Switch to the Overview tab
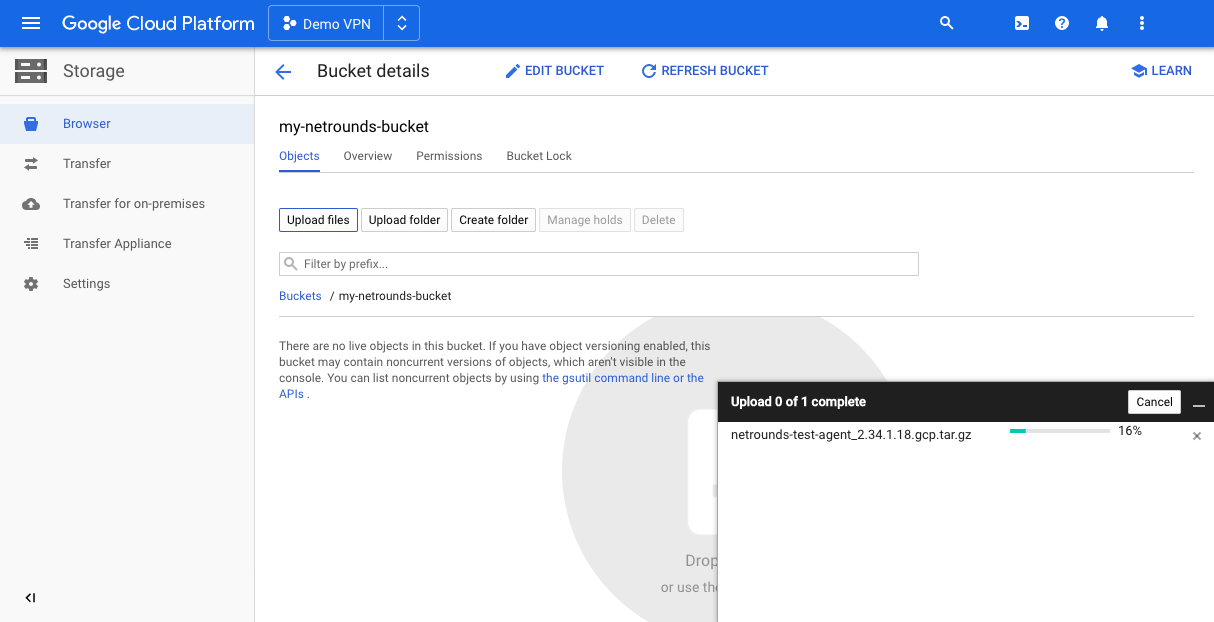The image size is (1214, 622). (x=367, y=156)
